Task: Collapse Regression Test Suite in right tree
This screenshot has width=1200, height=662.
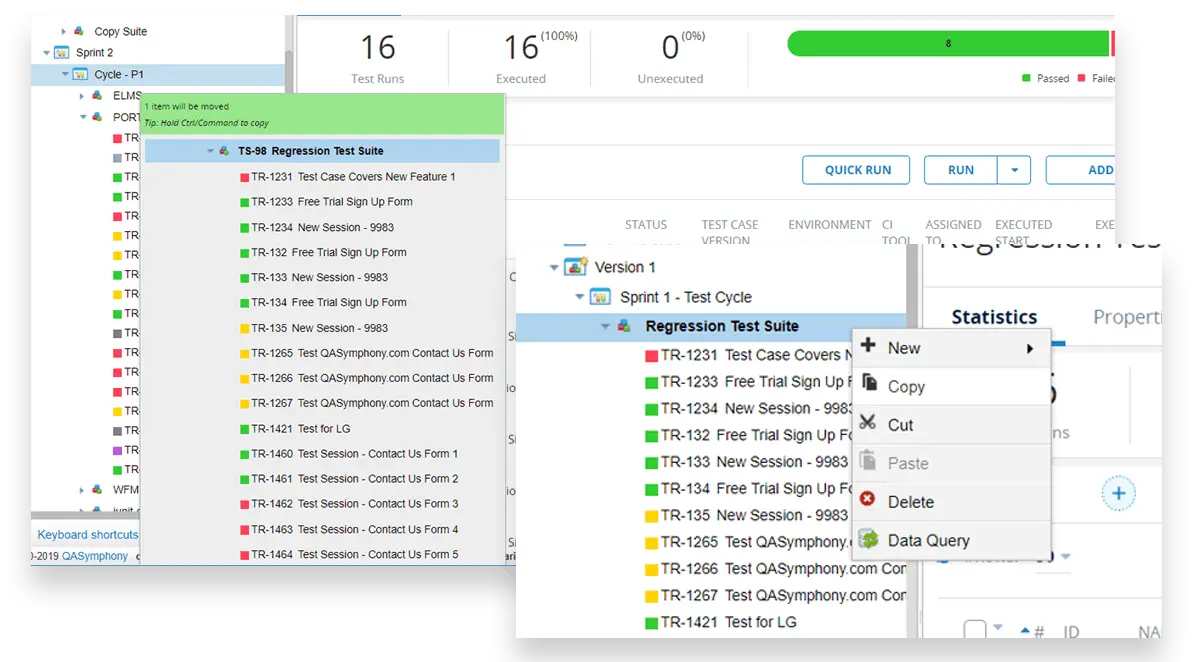Action: coord(604,327)
